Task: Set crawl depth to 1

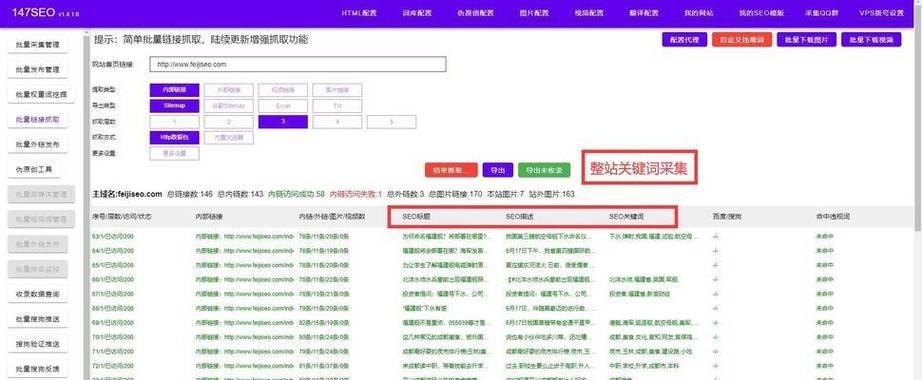Action: (174, 122)
